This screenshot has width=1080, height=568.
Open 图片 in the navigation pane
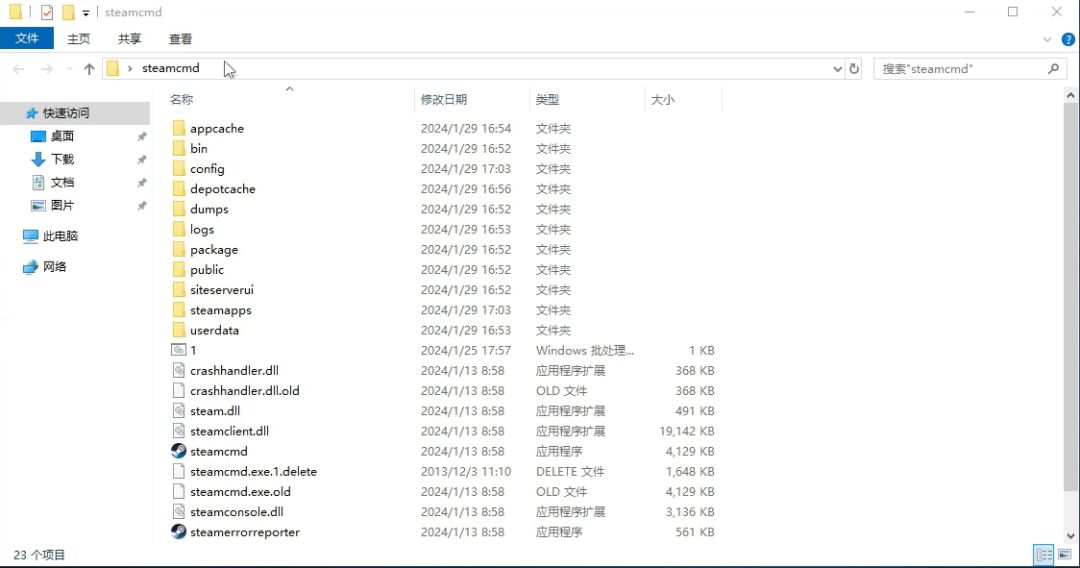[x=62, y=205]
